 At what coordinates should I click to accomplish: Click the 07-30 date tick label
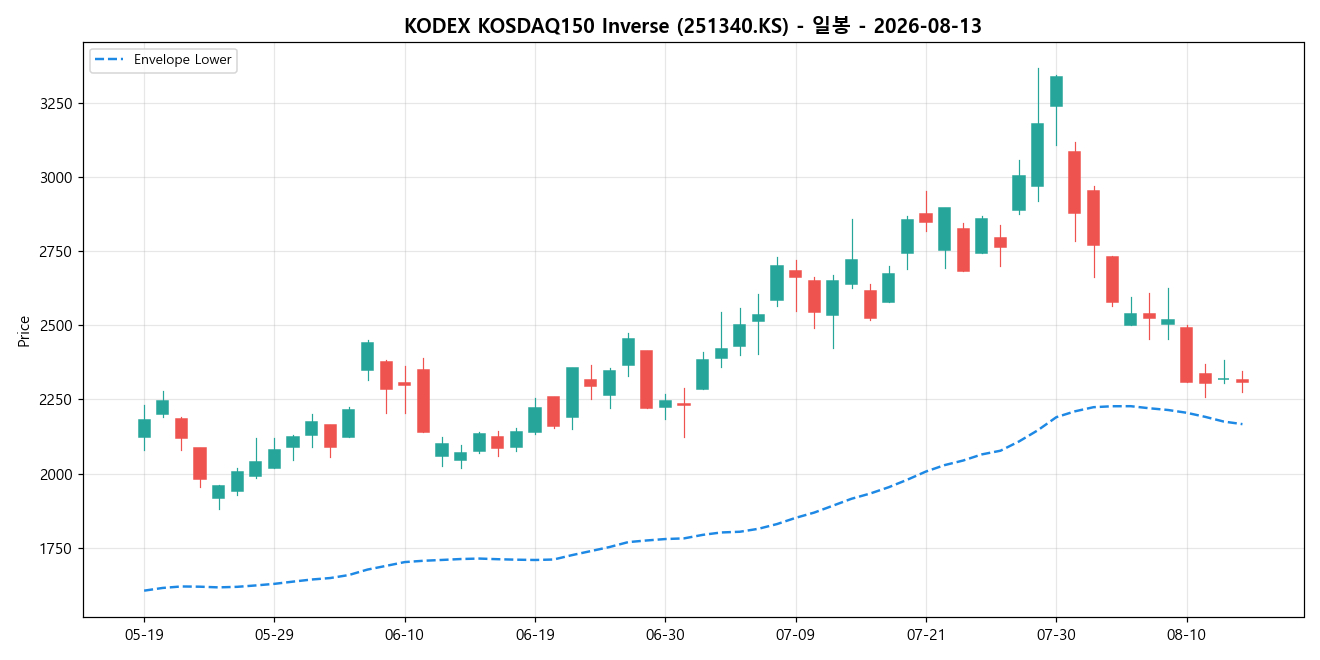coord(1056,636)
